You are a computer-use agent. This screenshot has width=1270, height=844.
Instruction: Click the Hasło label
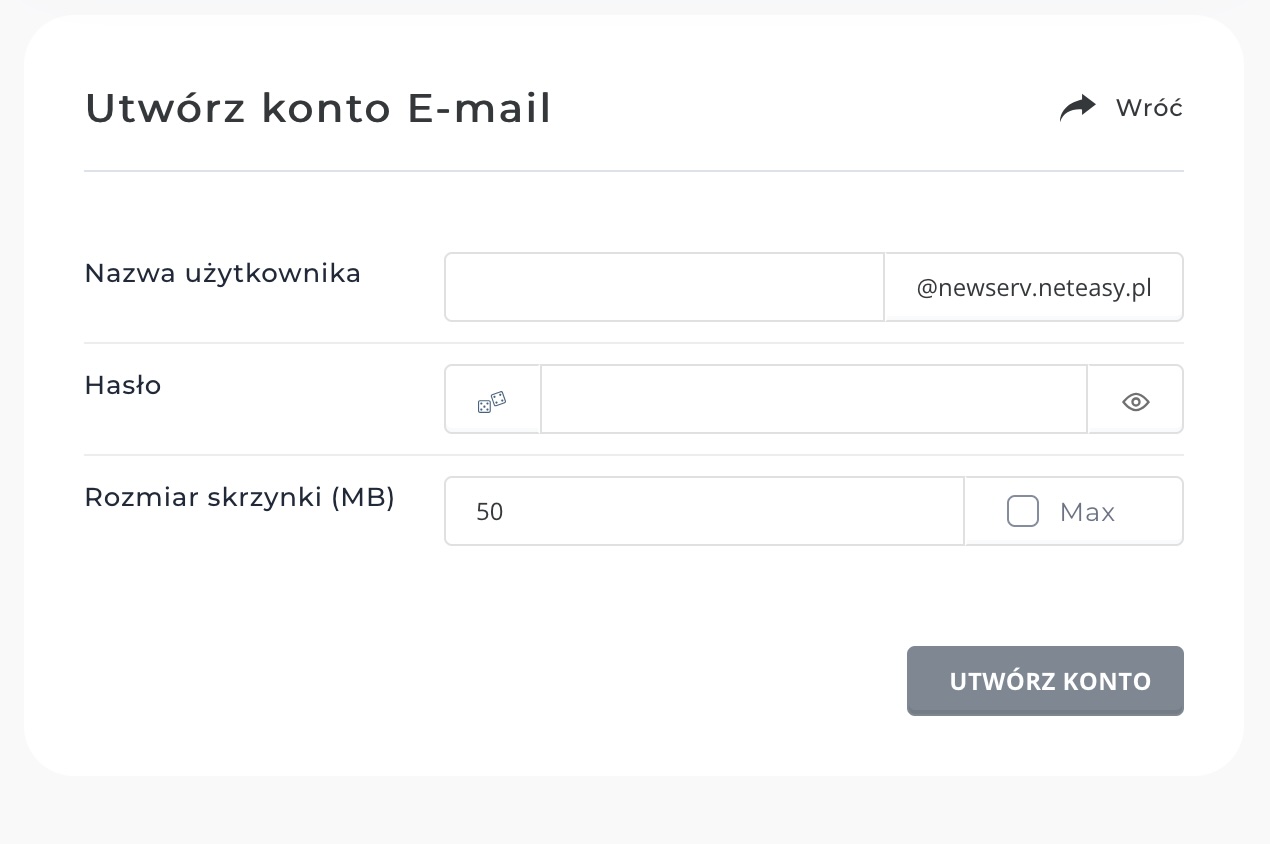[x=122, y=385]
